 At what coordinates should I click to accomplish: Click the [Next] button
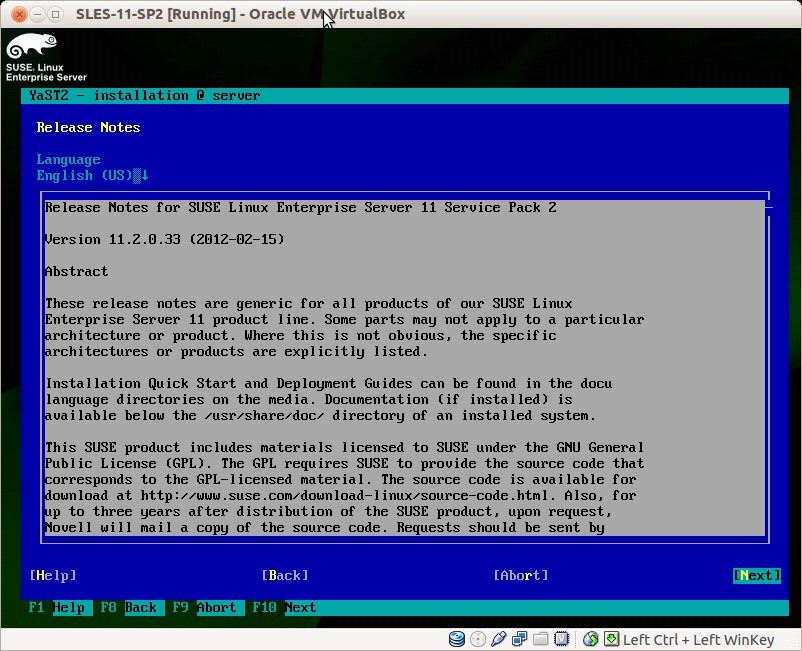(x=757, y=575)
